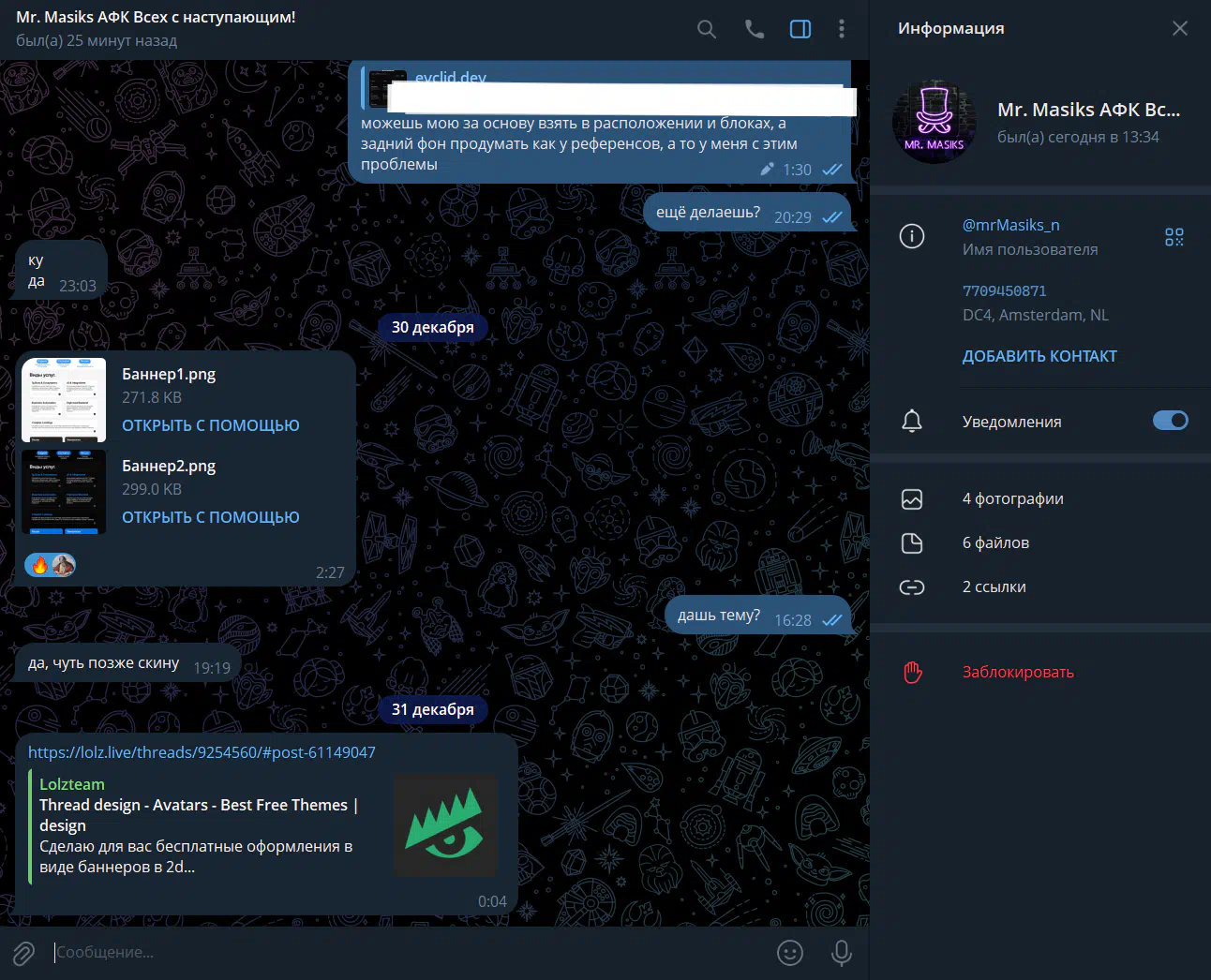The image size is (1211, 980).
Task: Click Заблокировать to block the user
Action: pos(1018,672)
